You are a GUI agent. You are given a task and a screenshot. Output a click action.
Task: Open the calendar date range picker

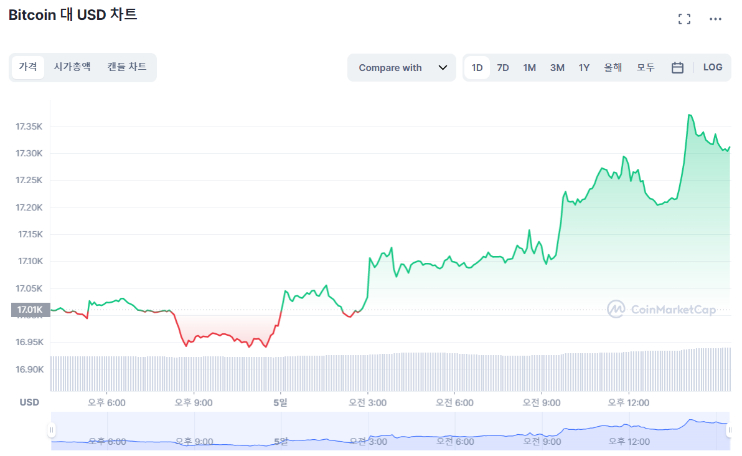tap(677, 68)
